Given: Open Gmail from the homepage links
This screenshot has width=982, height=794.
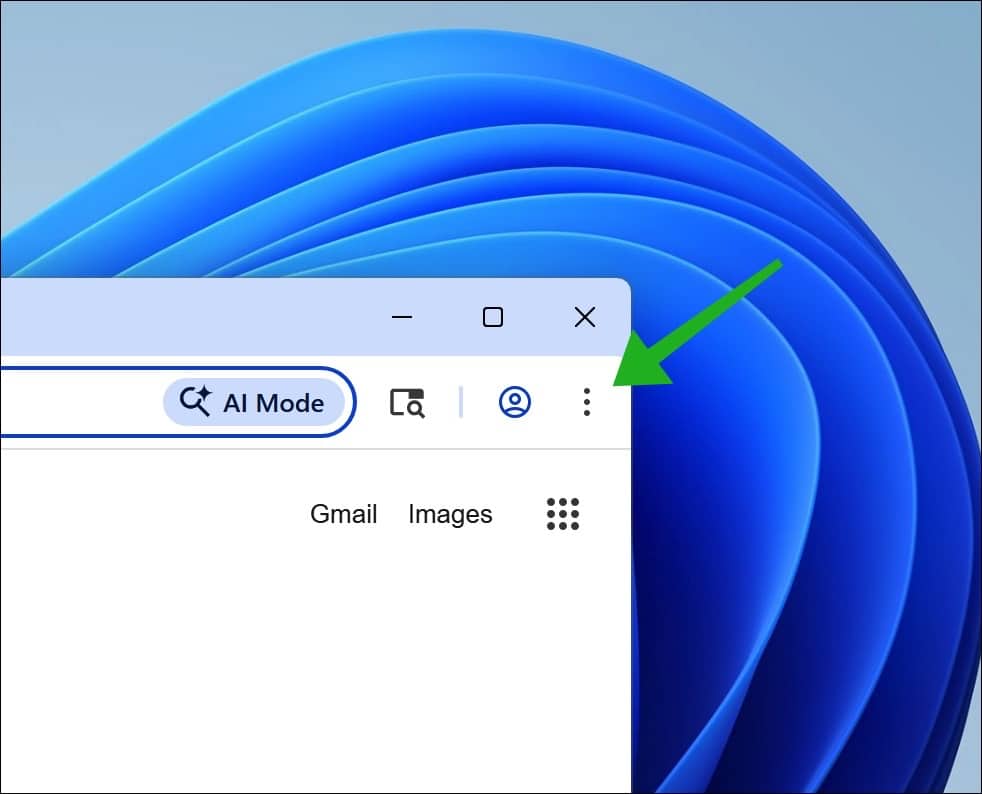Looking at the screenshot, I should (343, 513).
